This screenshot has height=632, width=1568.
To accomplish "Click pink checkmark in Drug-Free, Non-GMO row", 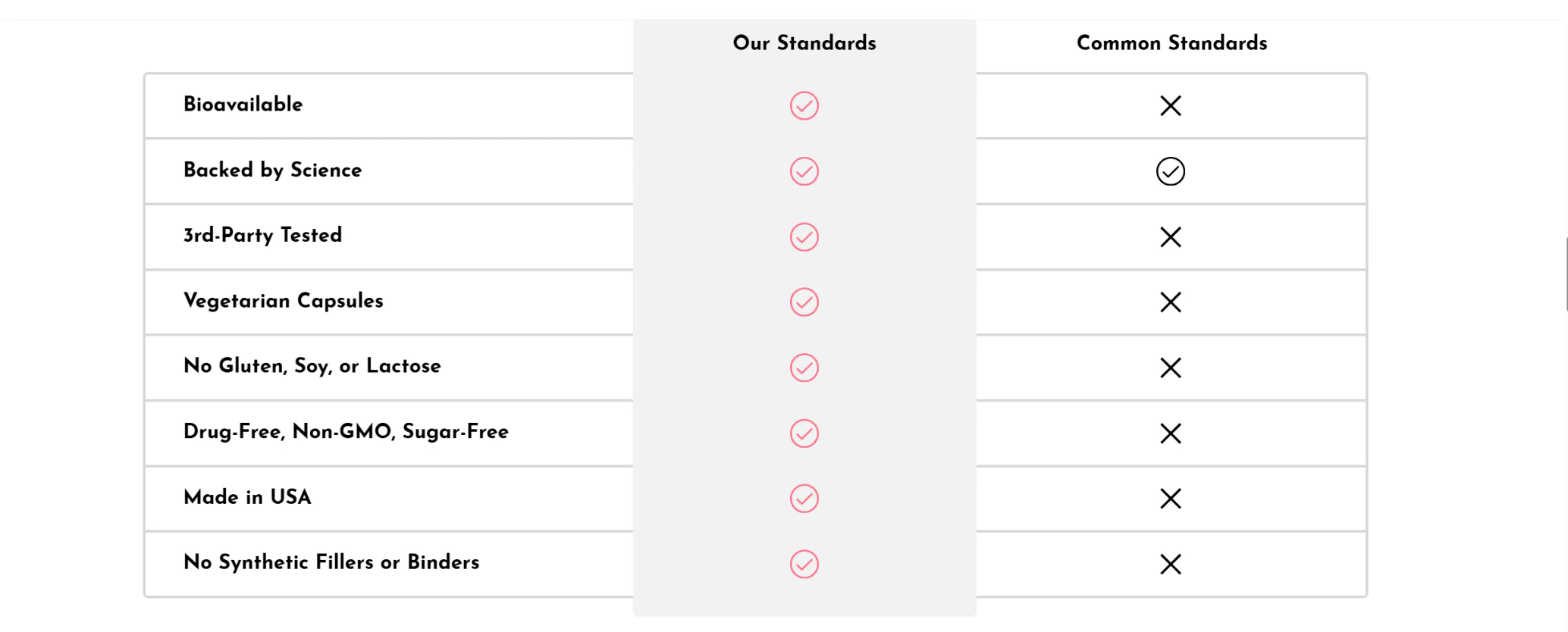I will [x=804, y=433].
